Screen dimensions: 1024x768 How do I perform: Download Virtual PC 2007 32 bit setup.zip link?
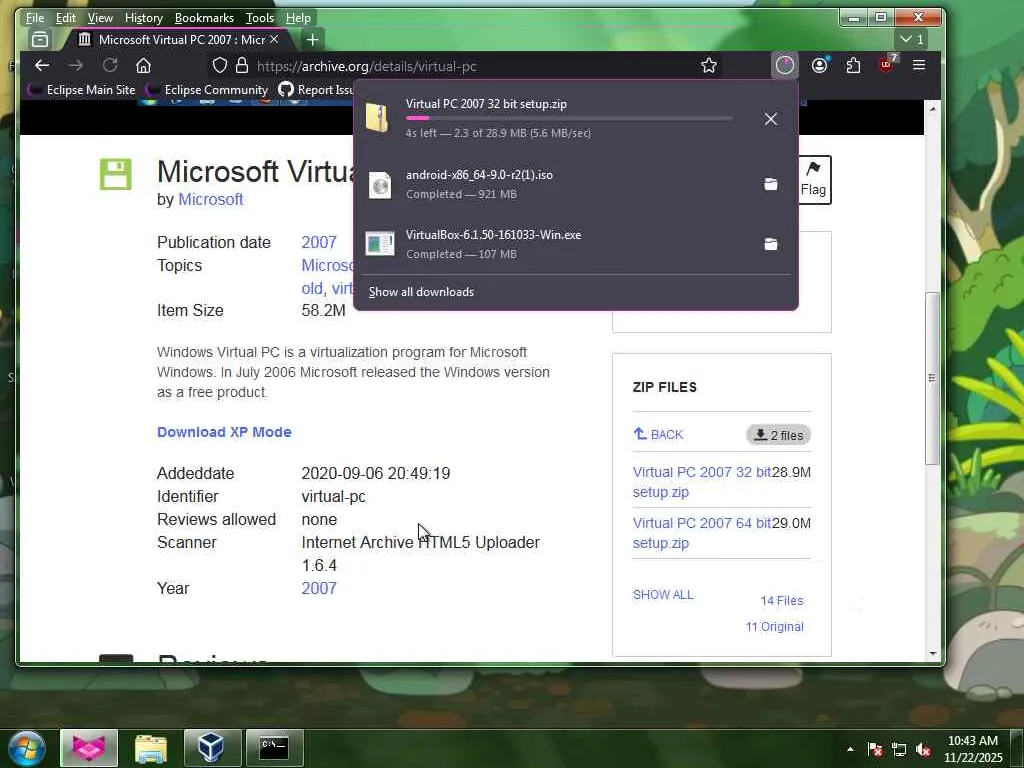702,482
